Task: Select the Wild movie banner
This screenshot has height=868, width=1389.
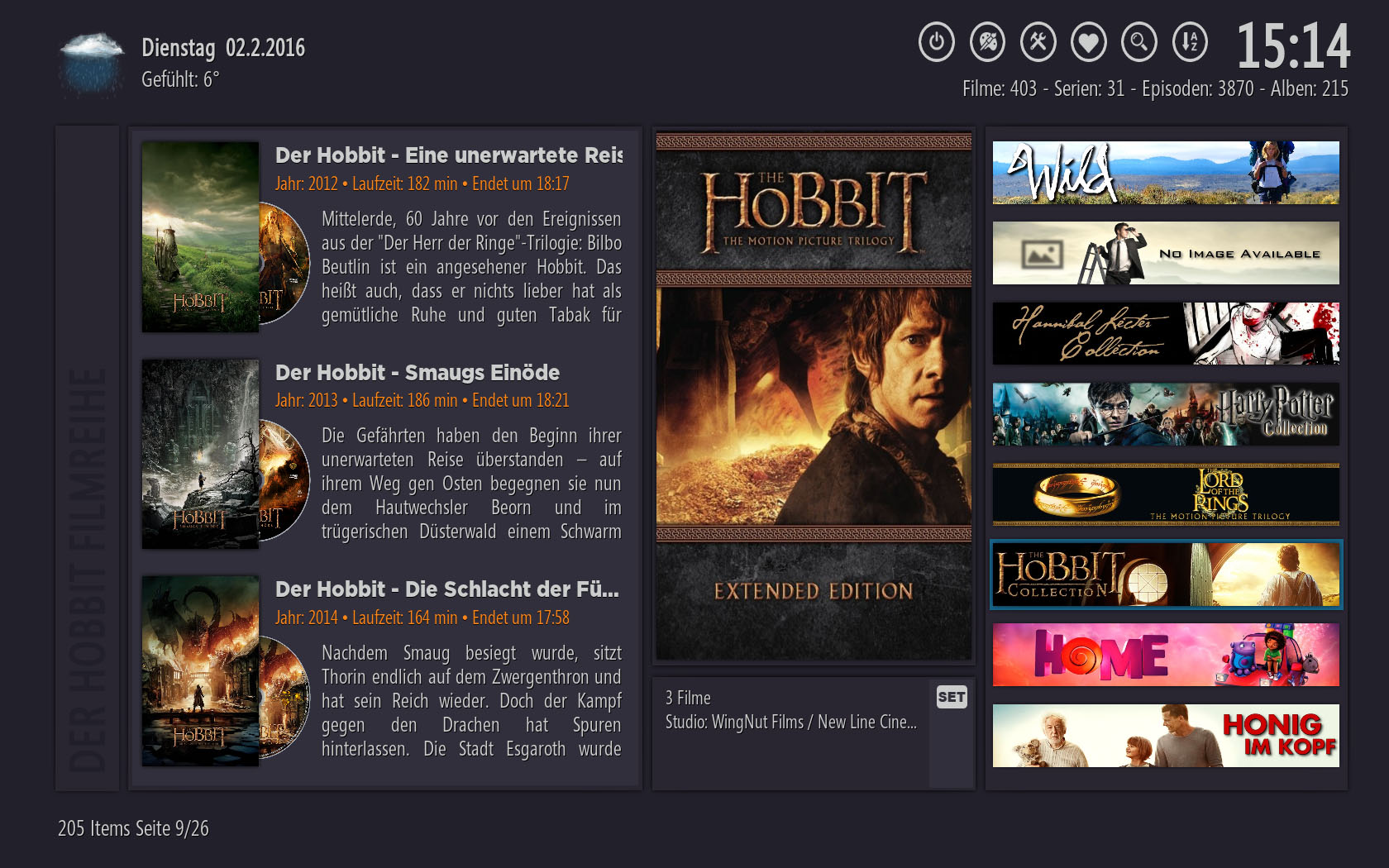Action: pyautogui.click(x=1166, y=173)
